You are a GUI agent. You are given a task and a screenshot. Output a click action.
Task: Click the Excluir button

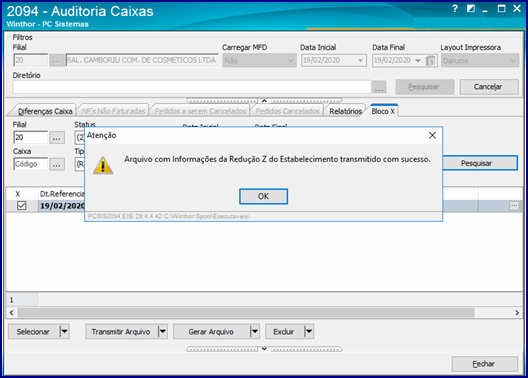pos(284,332)
